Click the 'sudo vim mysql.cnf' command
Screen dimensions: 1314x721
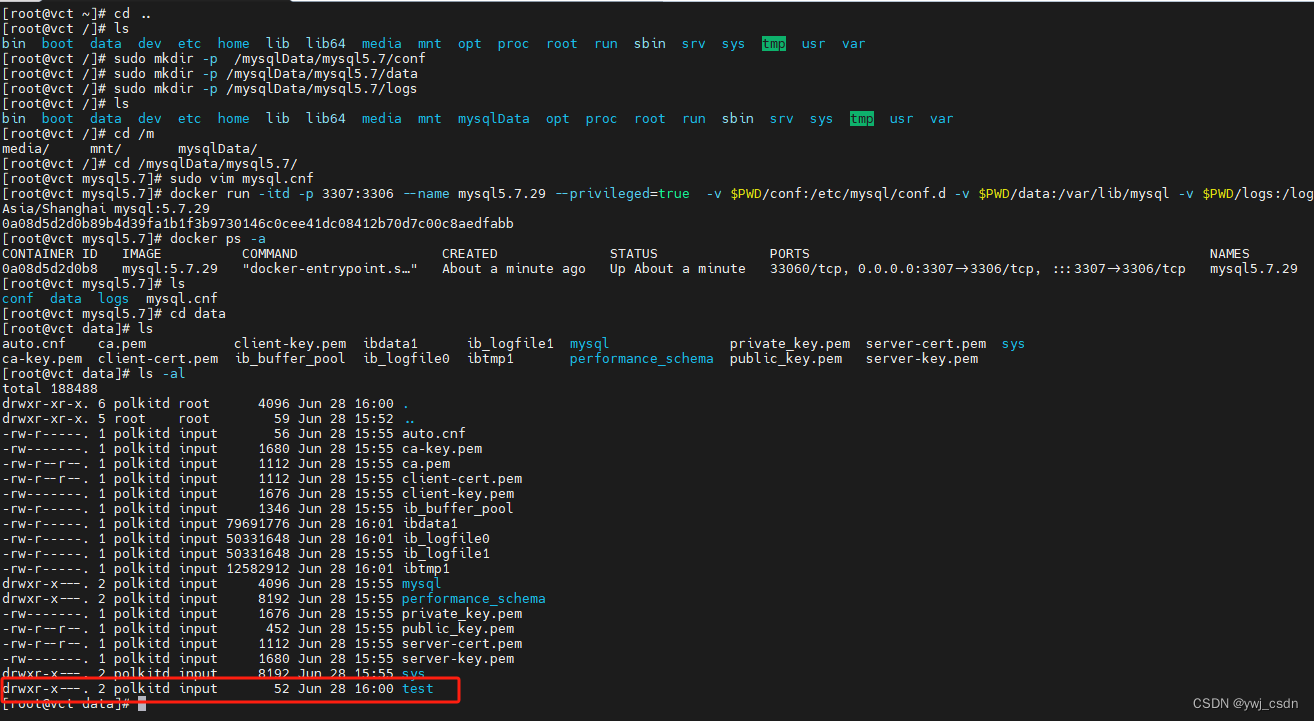[242, 179]
